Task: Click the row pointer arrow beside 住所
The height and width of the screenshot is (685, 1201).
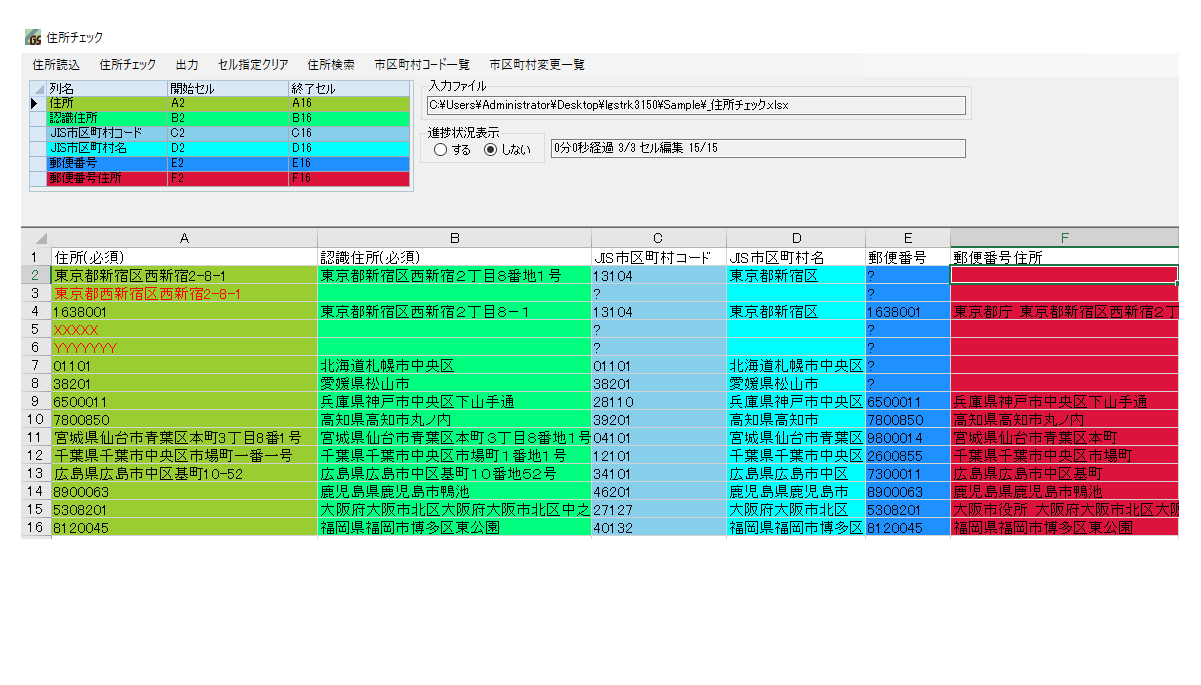Action: 35,103
